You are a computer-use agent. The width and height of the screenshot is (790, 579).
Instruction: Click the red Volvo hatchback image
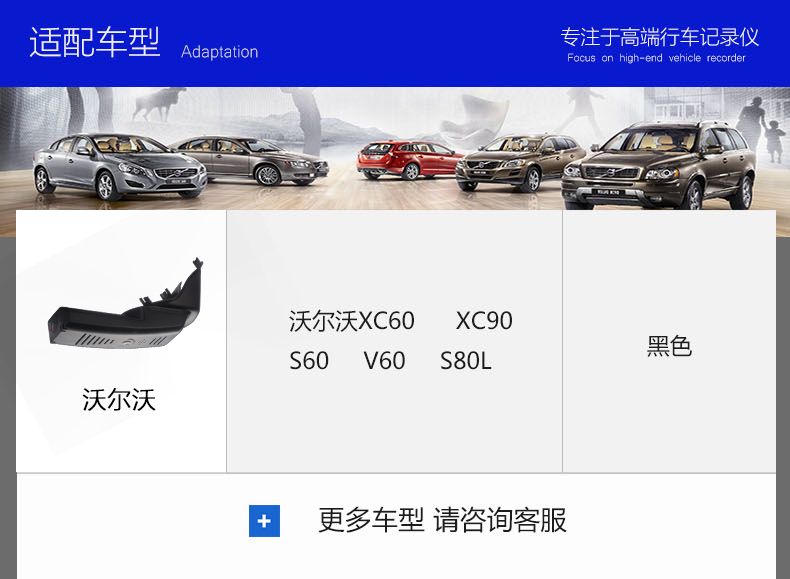point(408,160)
